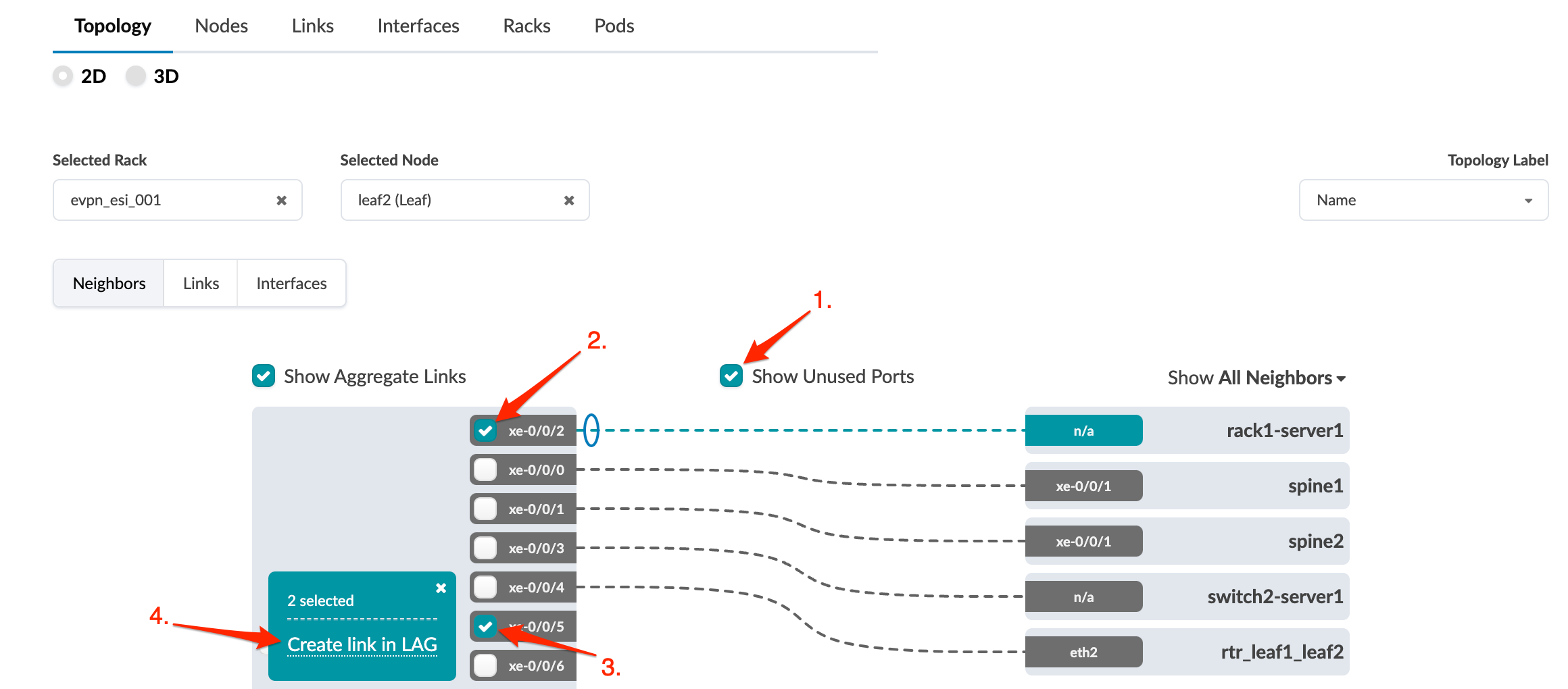The height and width of the screenshot is (689, 1568).
Task: Click the eth2 port of rtr_leaf1_leaf2
Action: coord(1083,653)
